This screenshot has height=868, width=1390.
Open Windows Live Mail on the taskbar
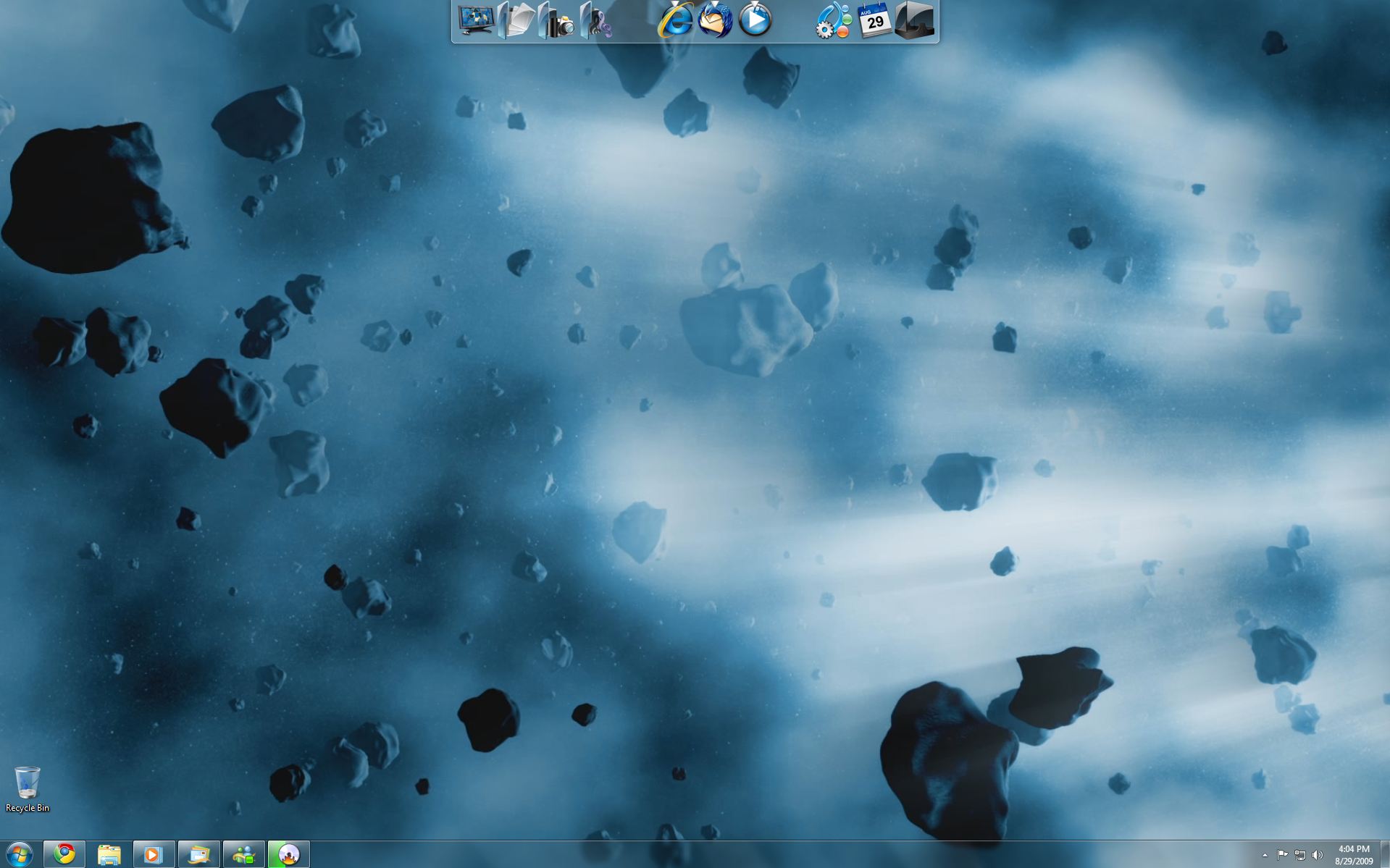coord(199,854)
